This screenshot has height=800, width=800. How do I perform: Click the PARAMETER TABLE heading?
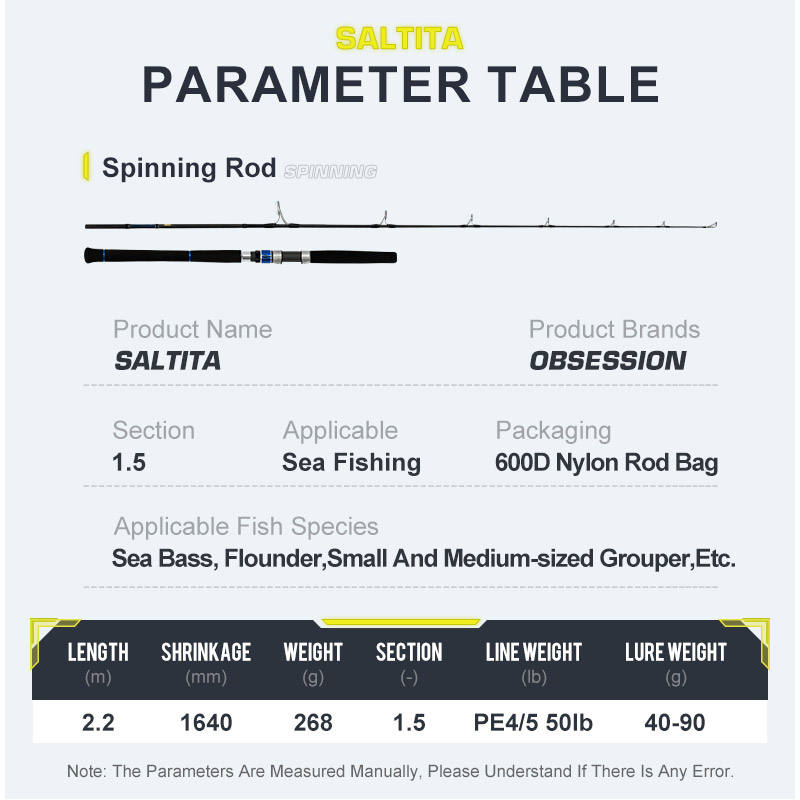(400, 85)
